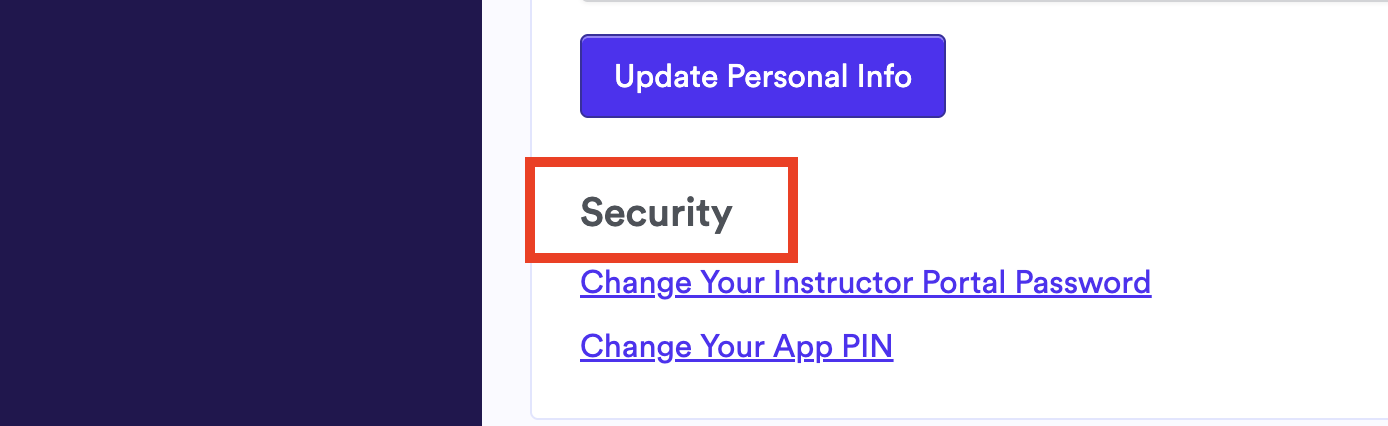
Task: Click empty area of the dark sidebar
Action: click(240, 300)
